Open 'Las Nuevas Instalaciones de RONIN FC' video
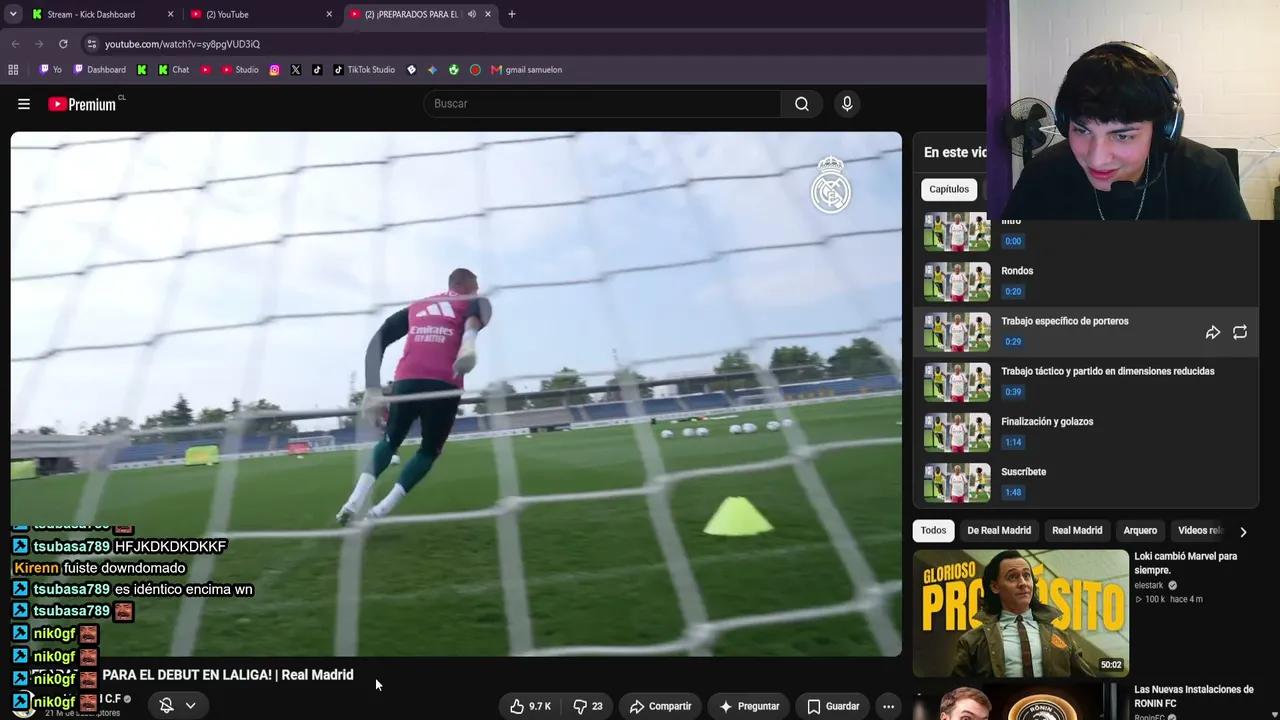 click(1193, 696)
